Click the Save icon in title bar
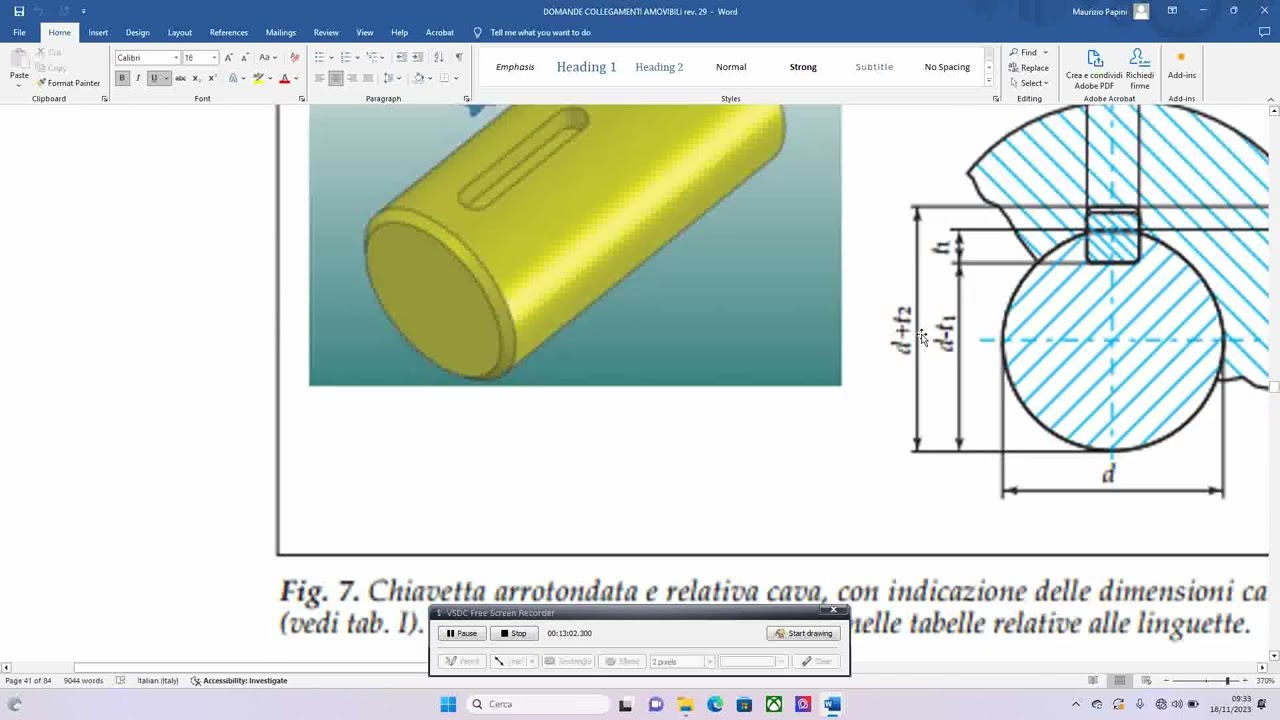 click(x=19, y=11)
